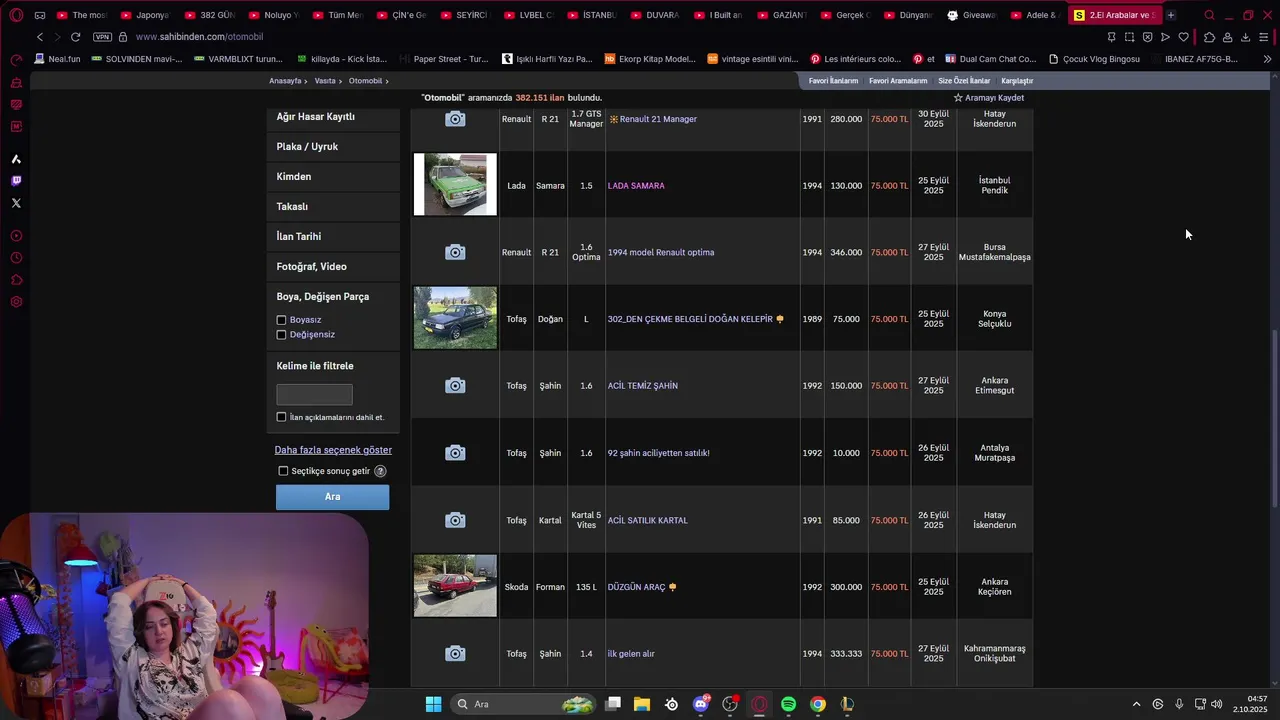Expand the Takaslı filter
This screenshot has width=1280, height=720.
tap(333, 207)
